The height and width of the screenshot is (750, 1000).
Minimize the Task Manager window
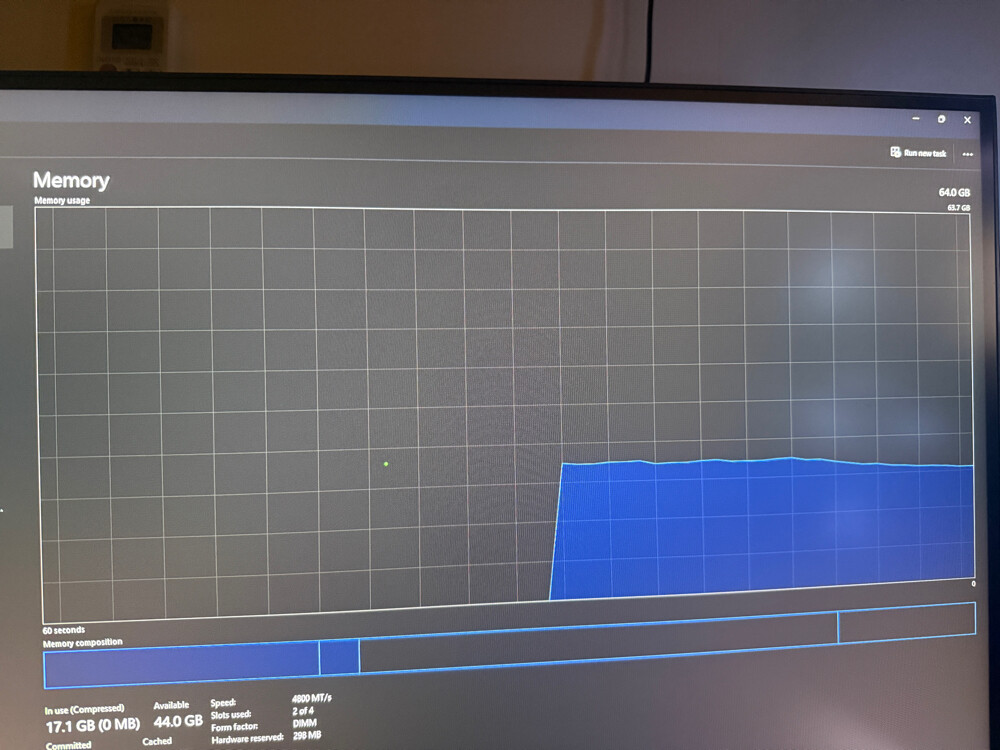point(916,119)
